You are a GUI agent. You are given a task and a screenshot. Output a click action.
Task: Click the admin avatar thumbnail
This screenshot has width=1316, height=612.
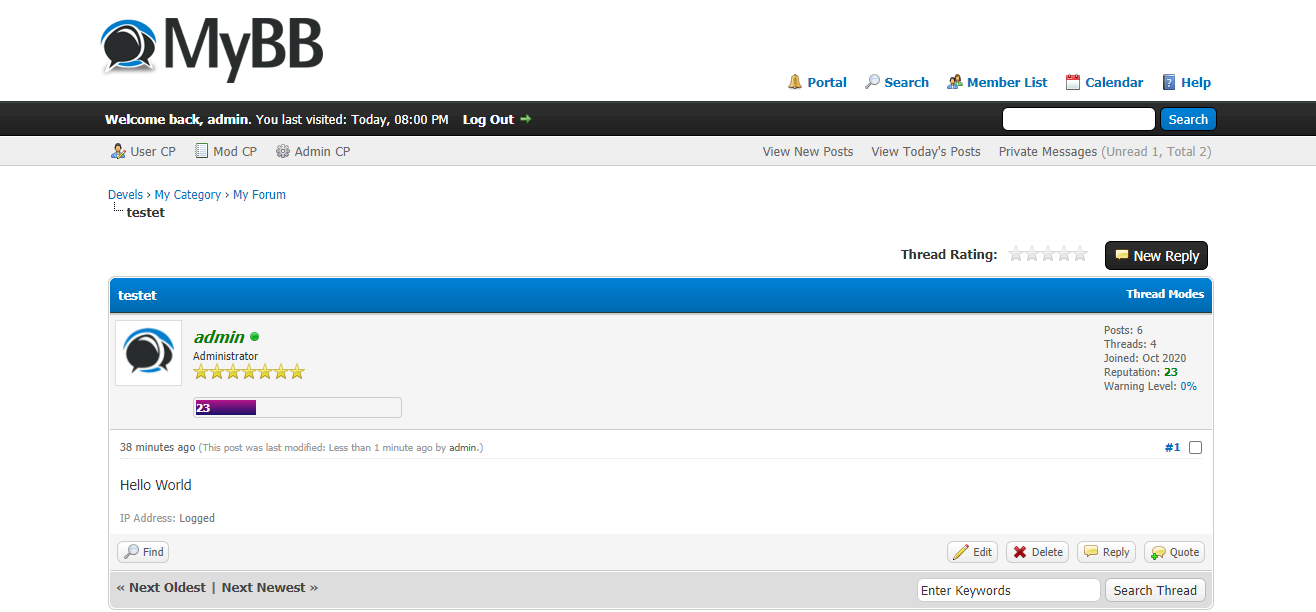(149, 353)
